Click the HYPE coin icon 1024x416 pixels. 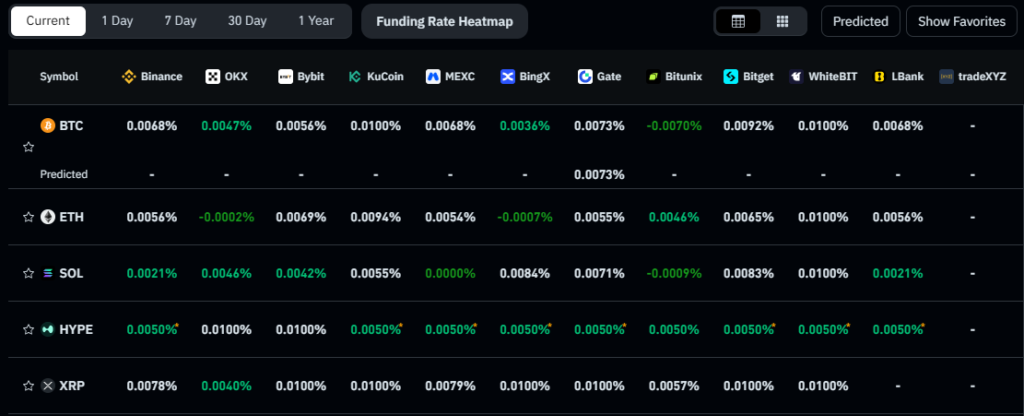pyautogui.click(x=48, y=329)
